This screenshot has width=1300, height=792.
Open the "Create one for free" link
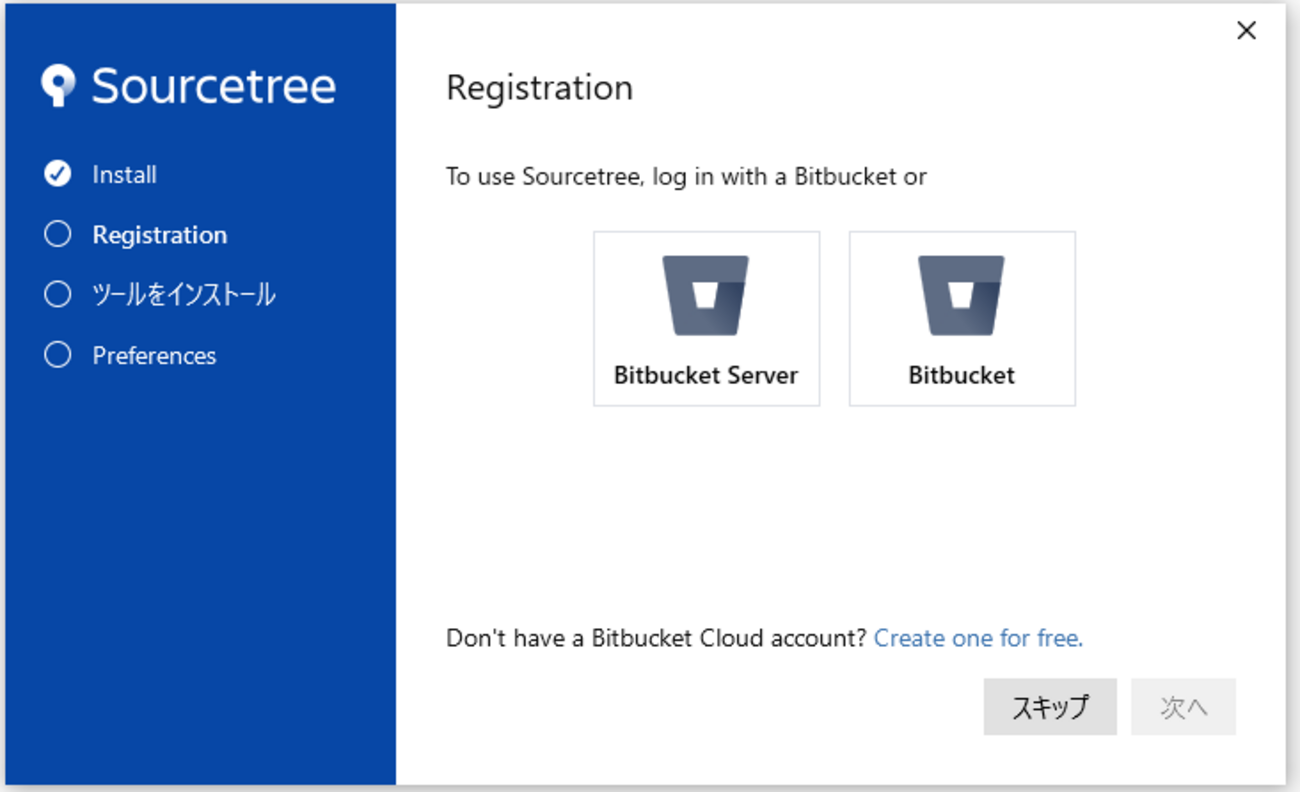pyautogui.click(x=978, y=638)
